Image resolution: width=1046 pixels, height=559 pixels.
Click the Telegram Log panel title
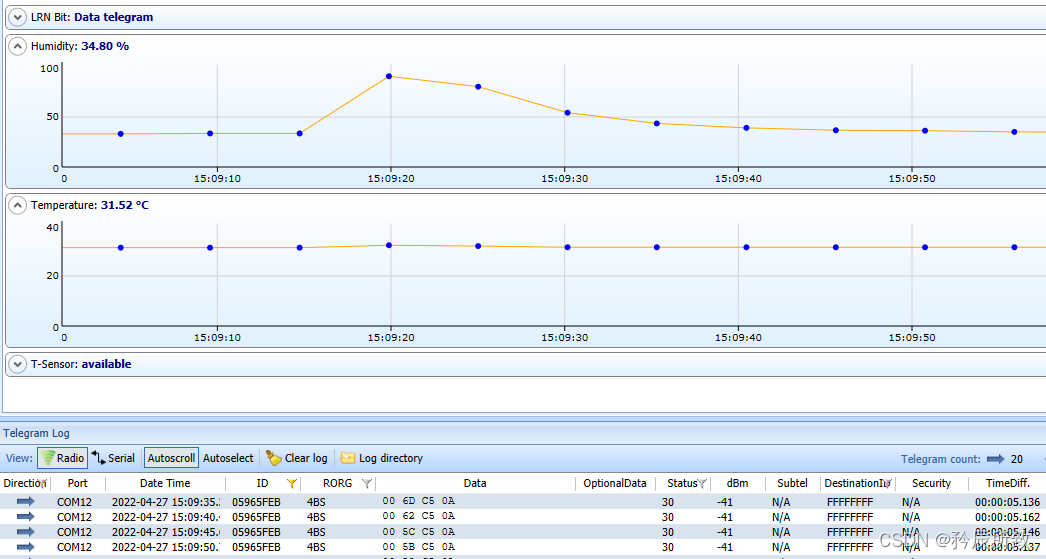36,433
